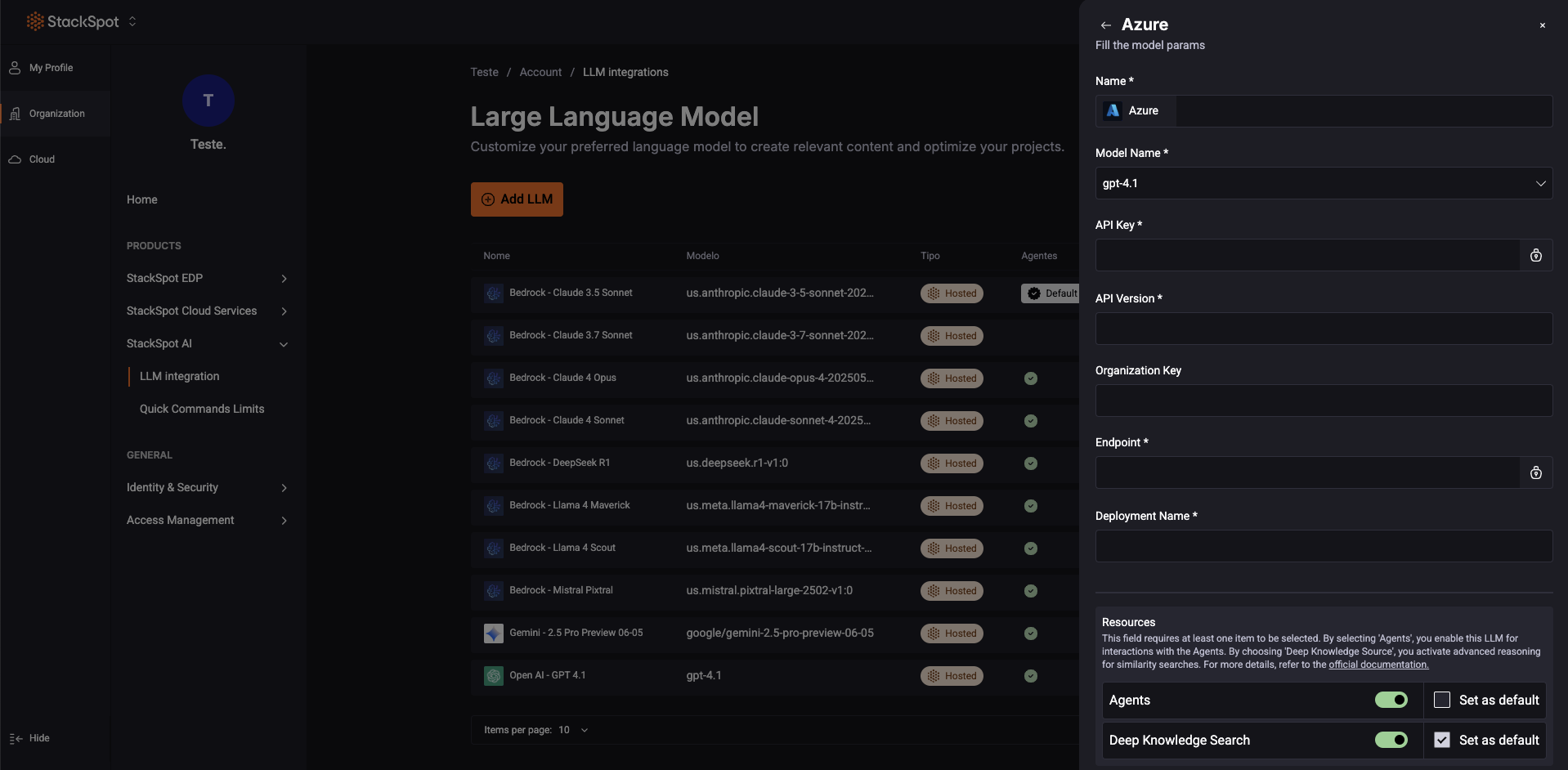Open the official documentation link
The height and width of the screenshot is (770, 1568).
1378,665
